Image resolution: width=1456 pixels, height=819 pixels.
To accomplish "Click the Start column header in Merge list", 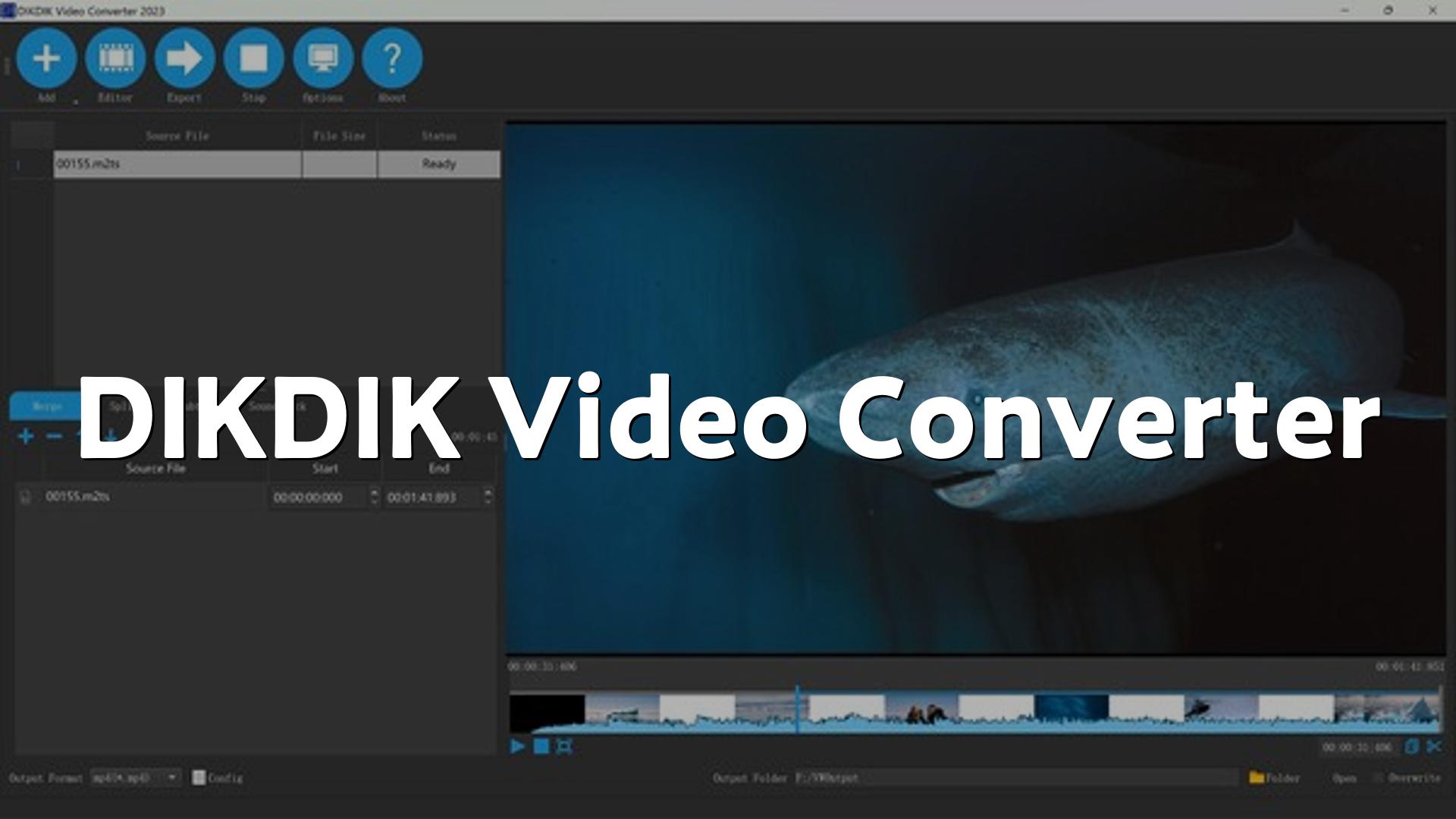I will coord(325,469).
